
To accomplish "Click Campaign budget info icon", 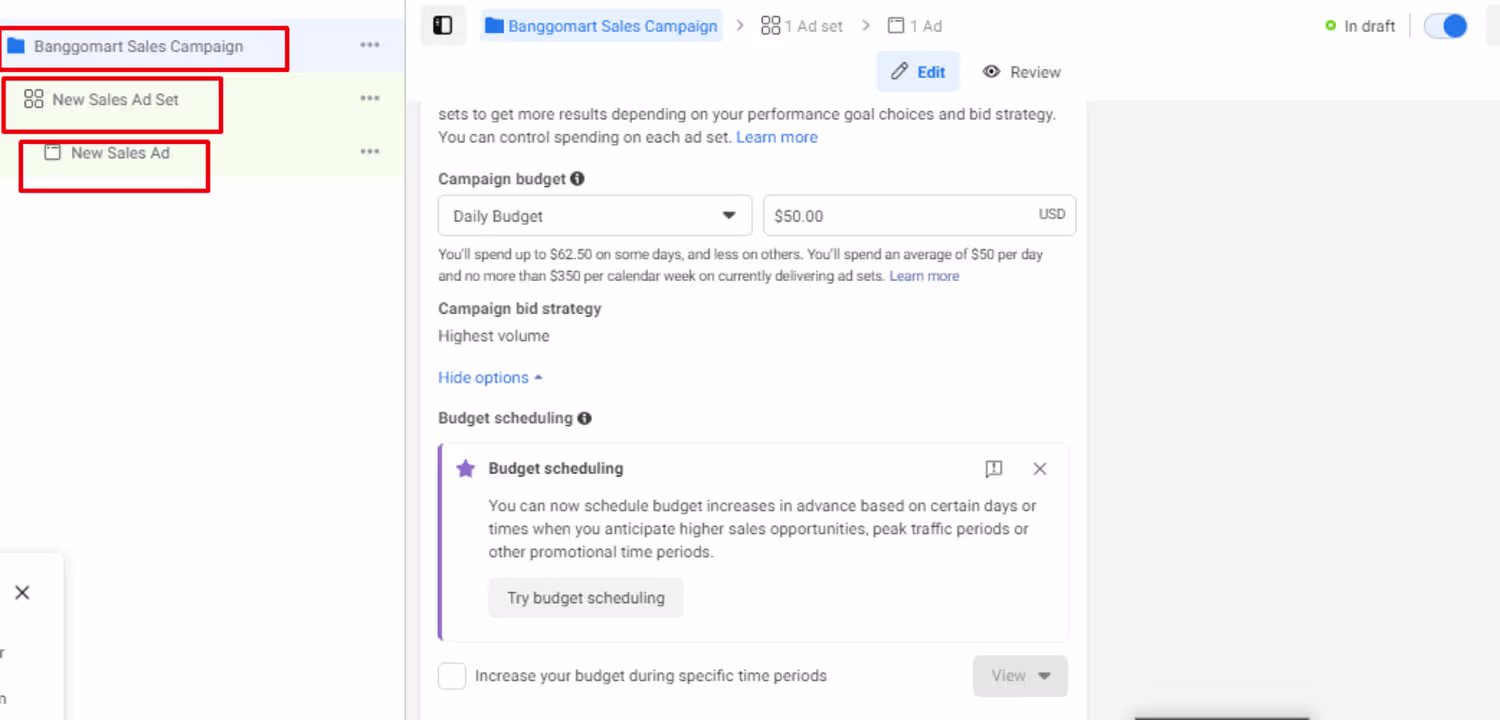I will tap(577, 179).
